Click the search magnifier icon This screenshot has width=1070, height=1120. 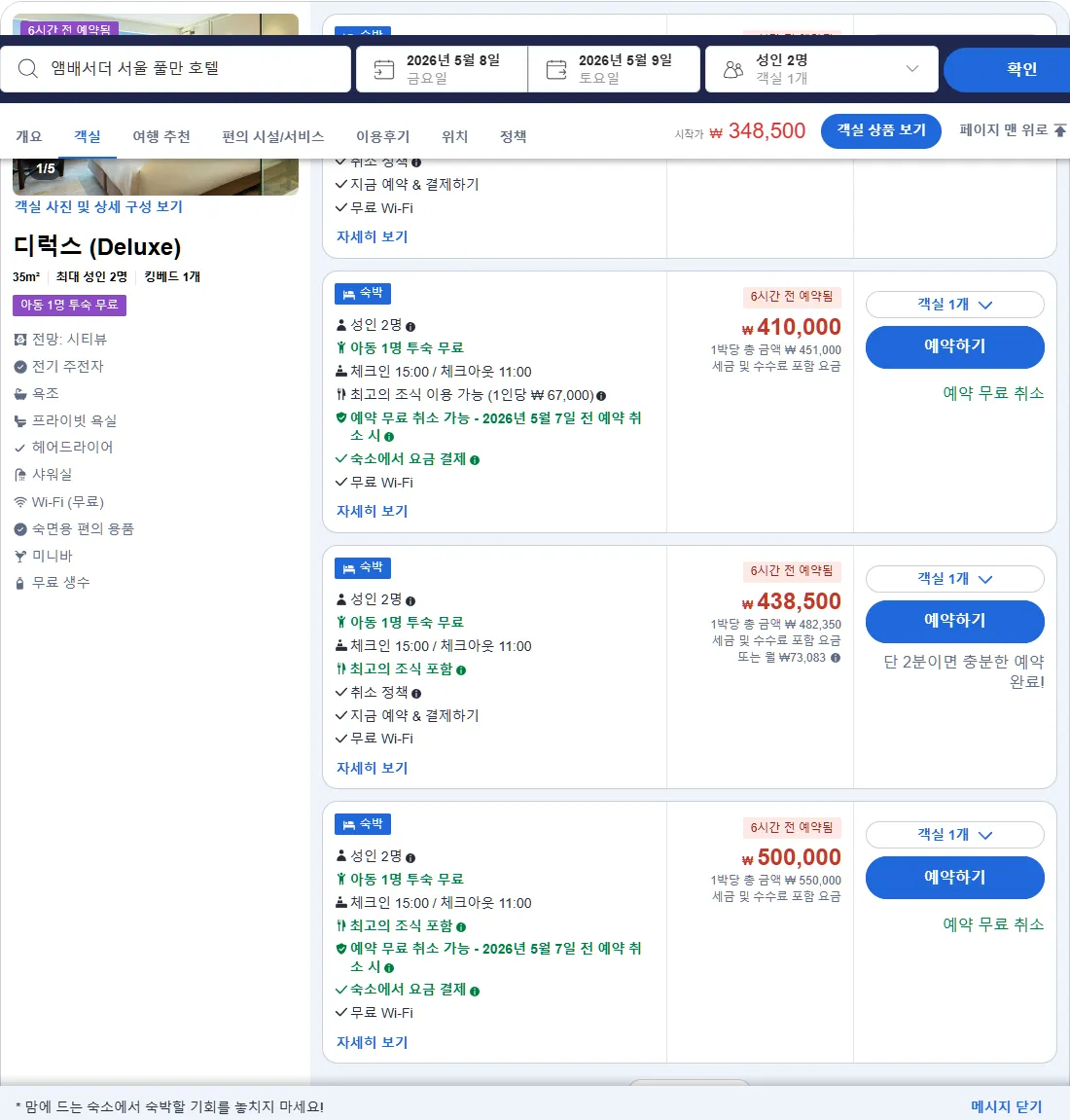click(x=28, y=68)
